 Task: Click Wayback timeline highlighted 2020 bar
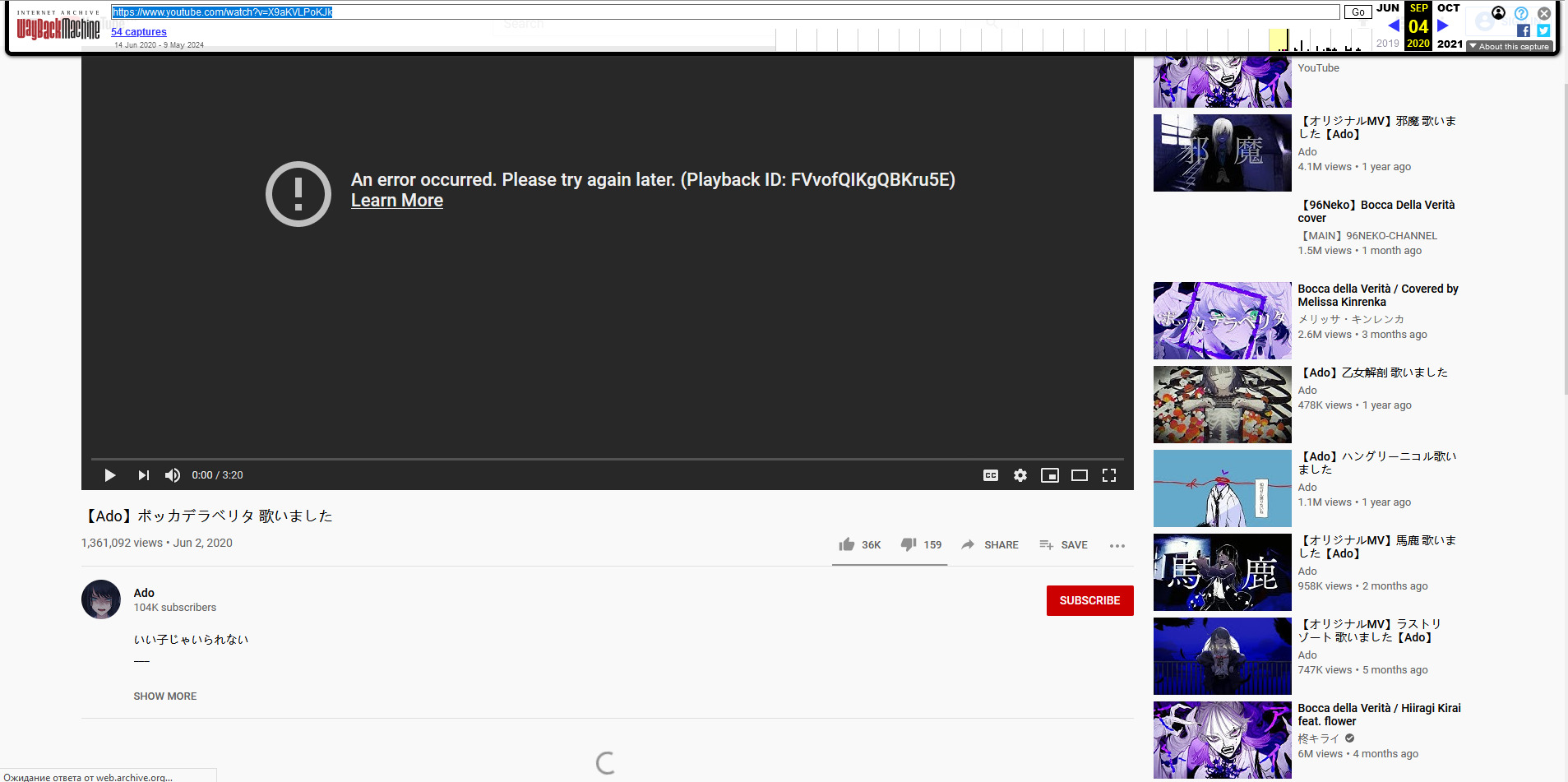[x=1278, y=40]
